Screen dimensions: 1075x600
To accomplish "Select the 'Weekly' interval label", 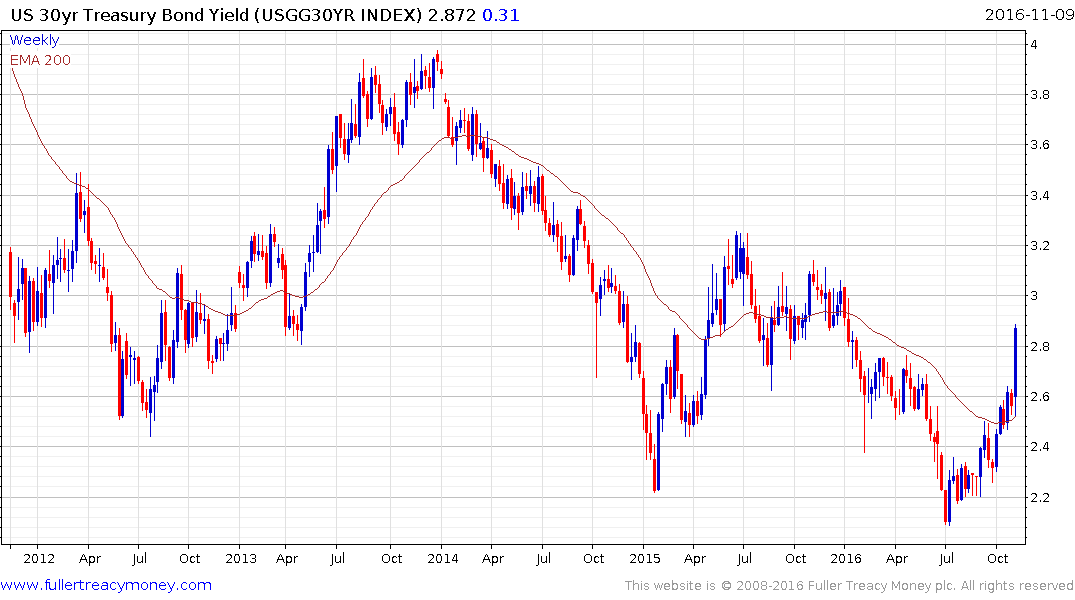I will [x=34, y=40].
